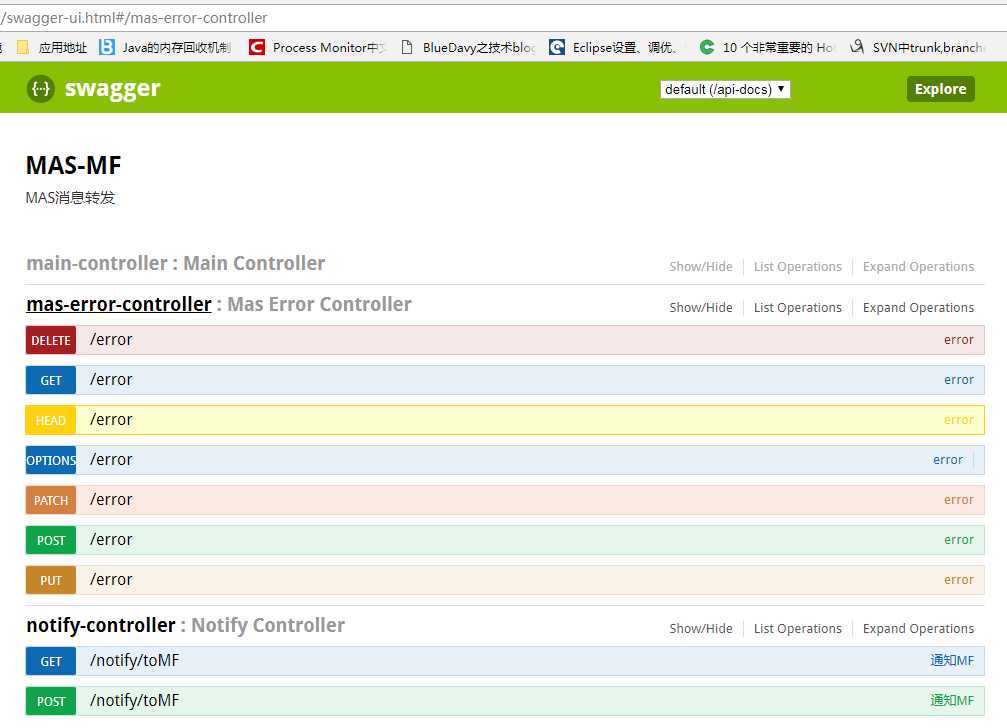Click the error summary in PUT row
1007x728 pixels.
959,579
